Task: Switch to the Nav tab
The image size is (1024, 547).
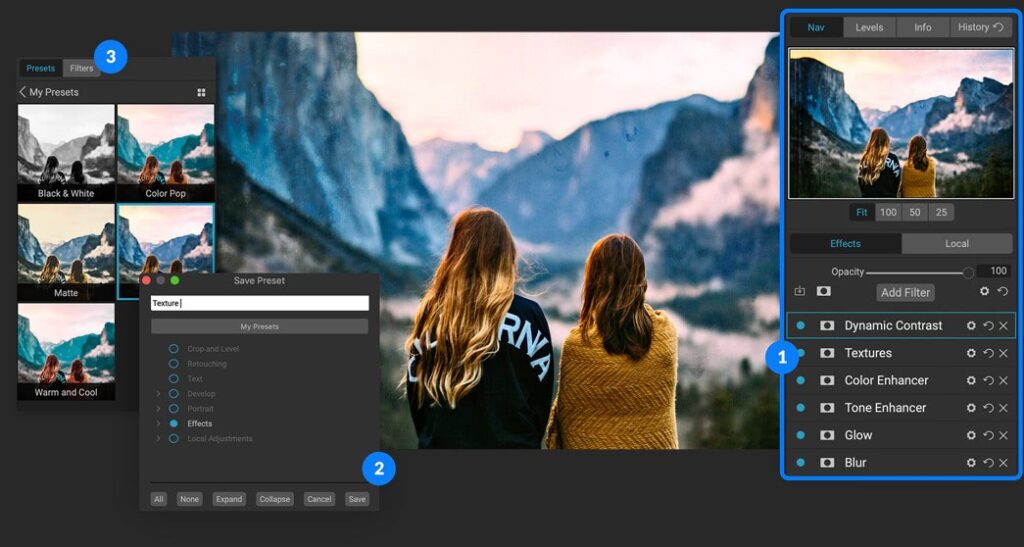Action: [816, 27]
